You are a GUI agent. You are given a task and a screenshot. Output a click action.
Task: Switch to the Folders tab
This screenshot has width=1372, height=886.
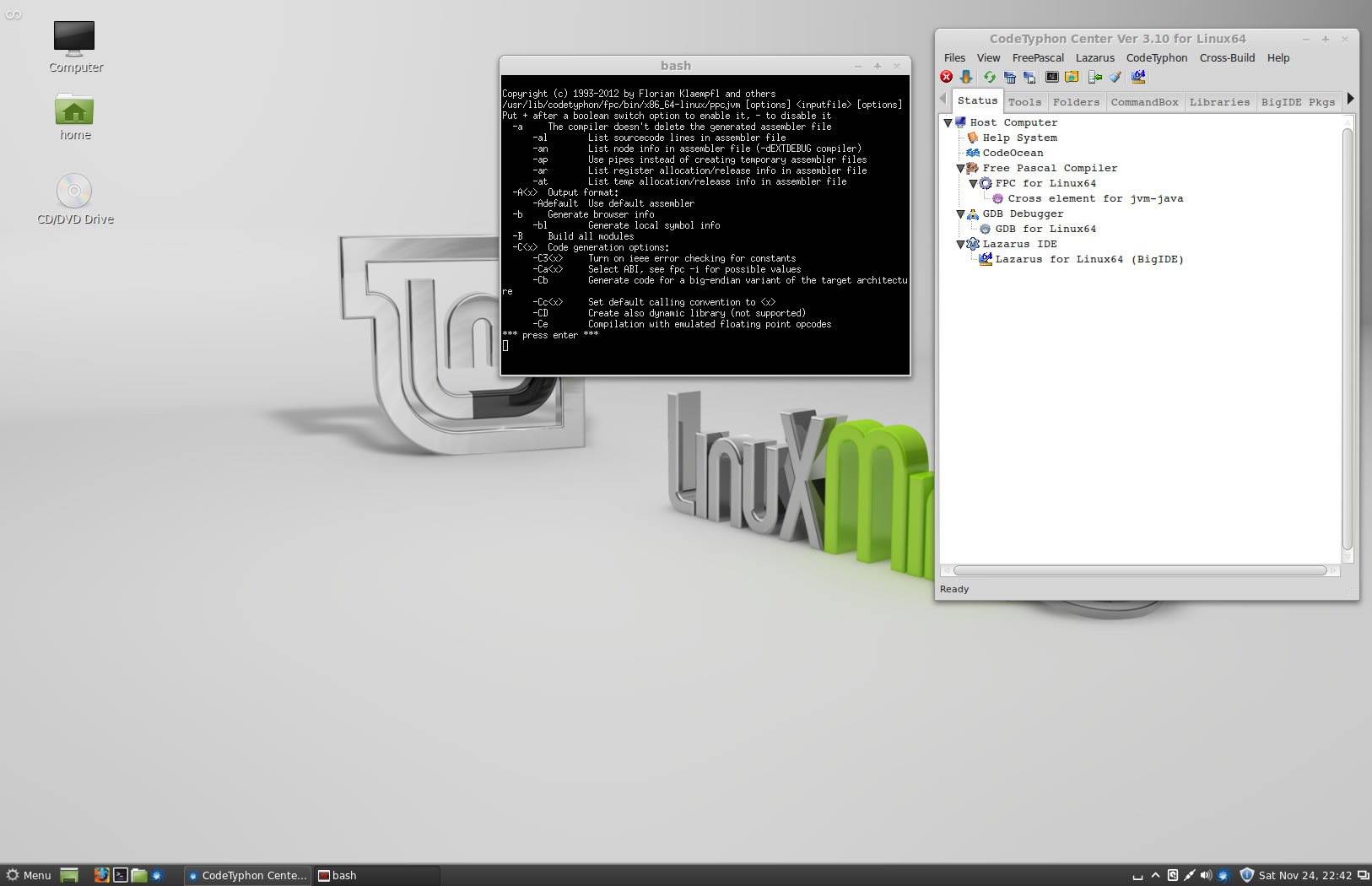(1076, 102)
